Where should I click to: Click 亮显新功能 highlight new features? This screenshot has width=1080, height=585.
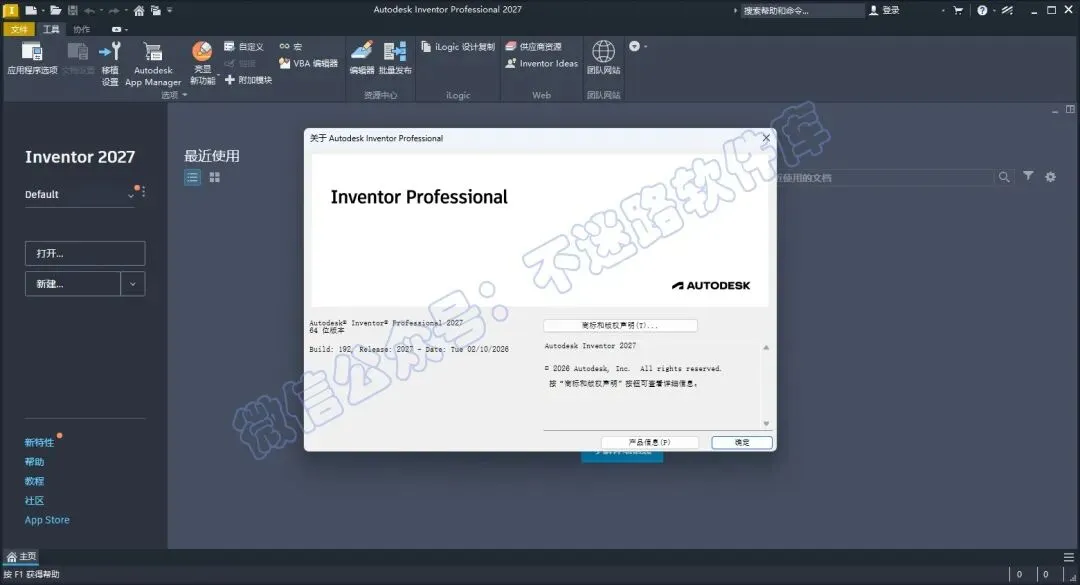click(202, 63)
